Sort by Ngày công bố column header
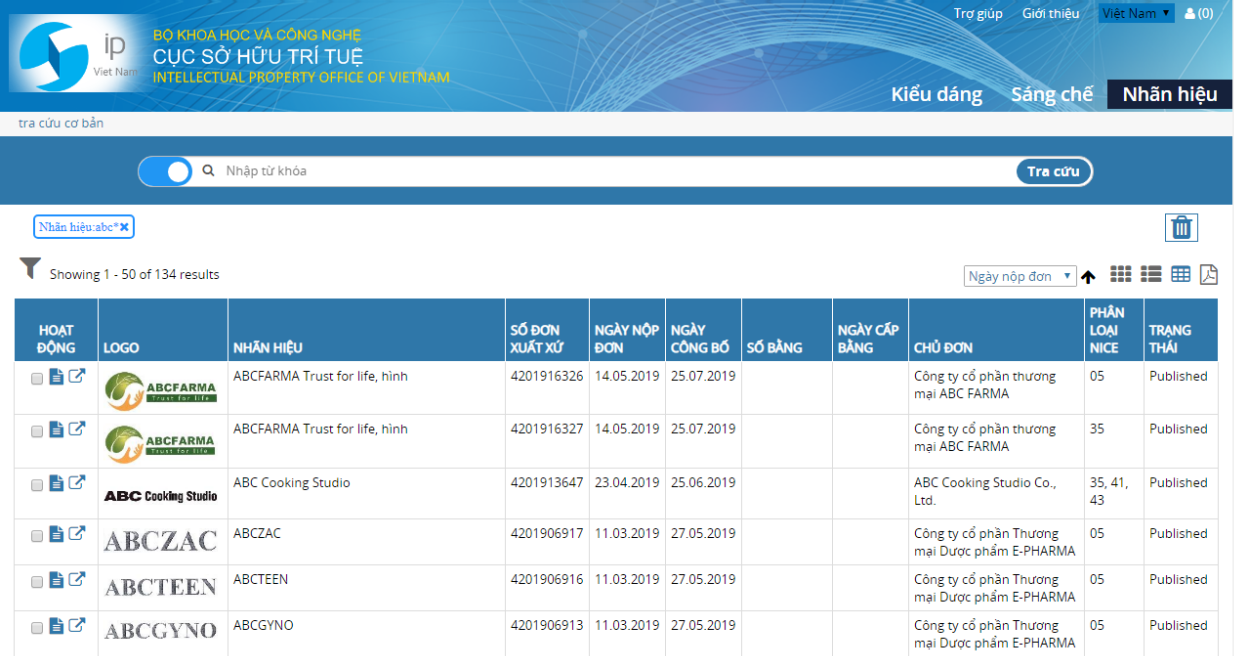 pos(700,339)
